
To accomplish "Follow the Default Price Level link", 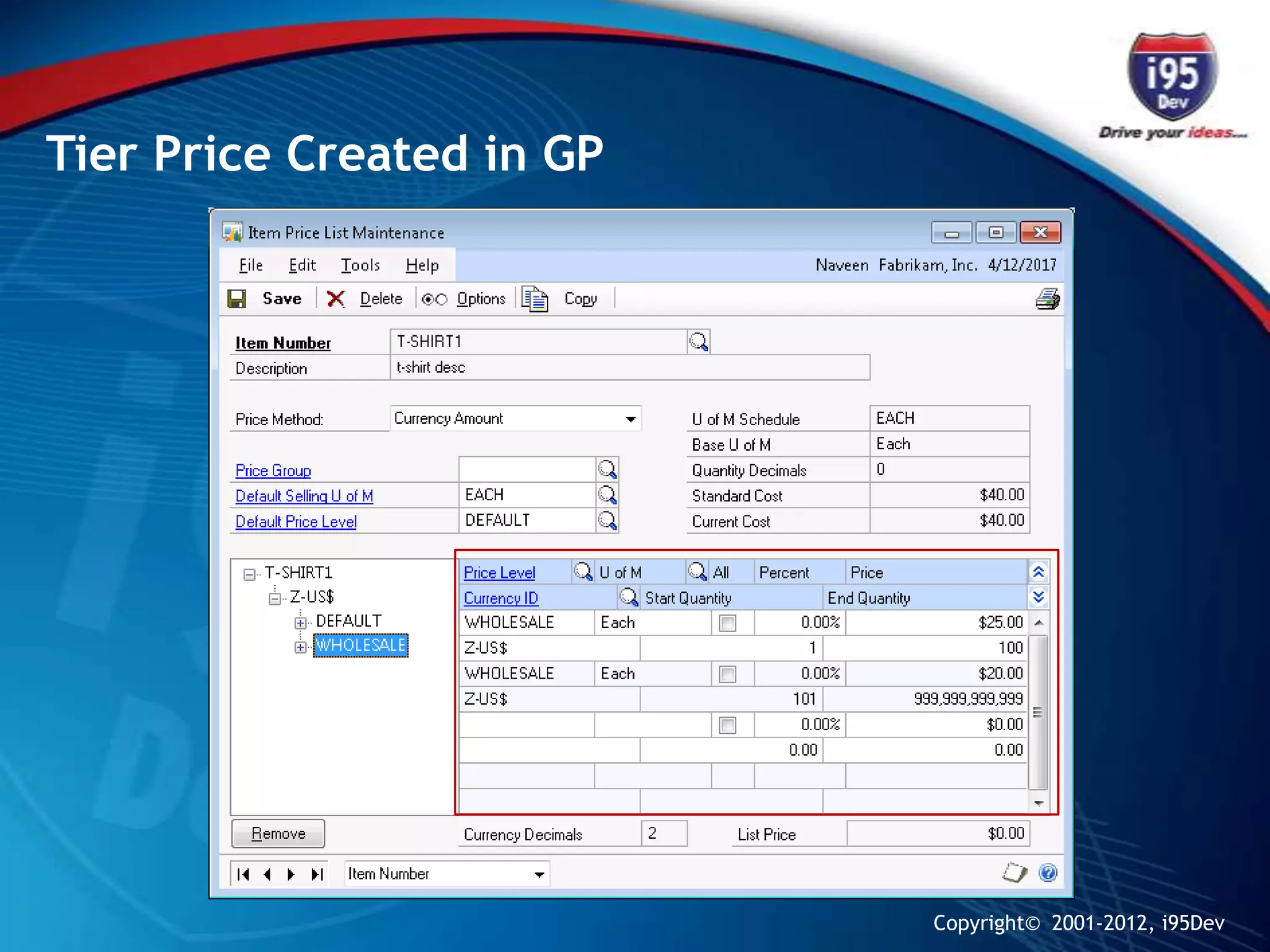I will click(296, 522).
